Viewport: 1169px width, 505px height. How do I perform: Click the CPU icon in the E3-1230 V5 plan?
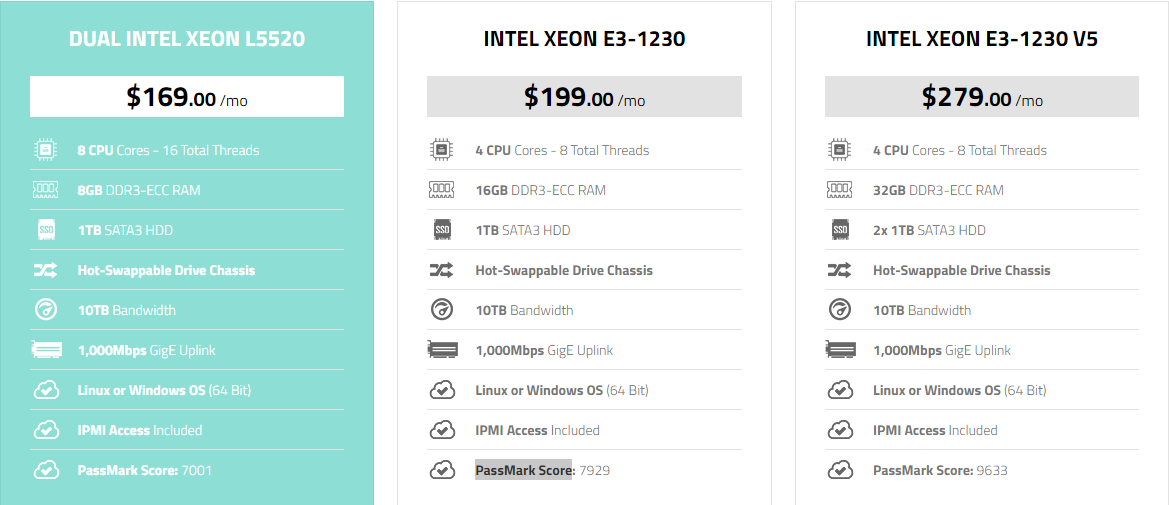click(x=840, y=150)
